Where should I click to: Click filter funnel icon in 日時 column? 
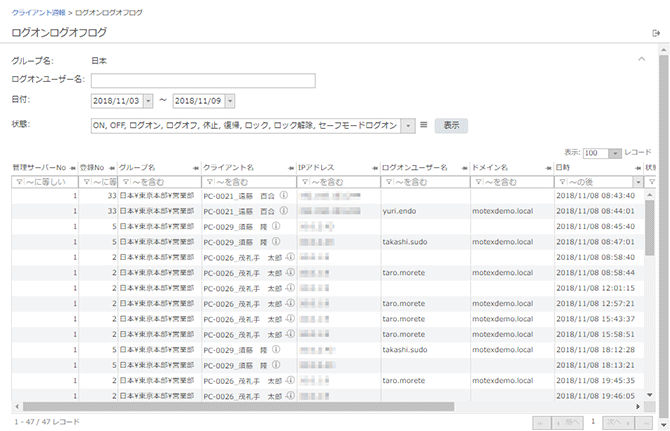(x=562, y=182)
